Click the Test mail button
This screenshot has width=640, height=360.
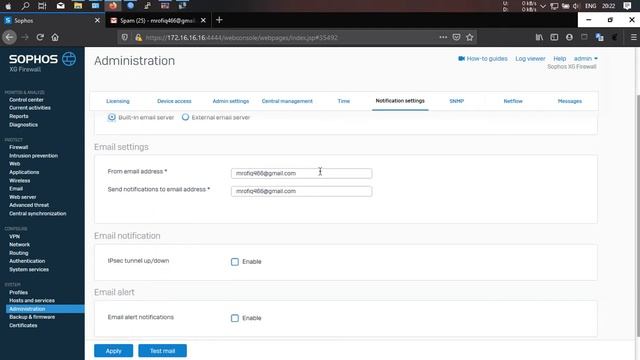[162, 351]
